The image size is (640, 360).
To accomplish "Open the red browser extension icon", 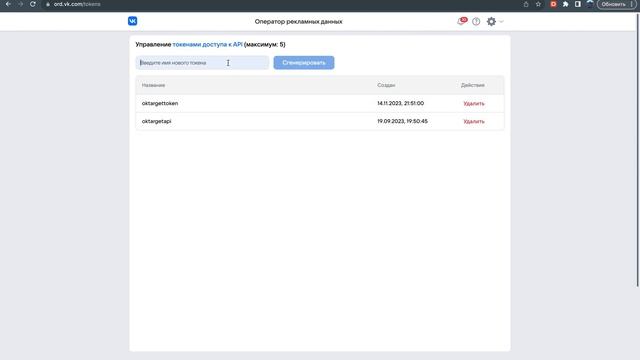I will coord(553,4).
